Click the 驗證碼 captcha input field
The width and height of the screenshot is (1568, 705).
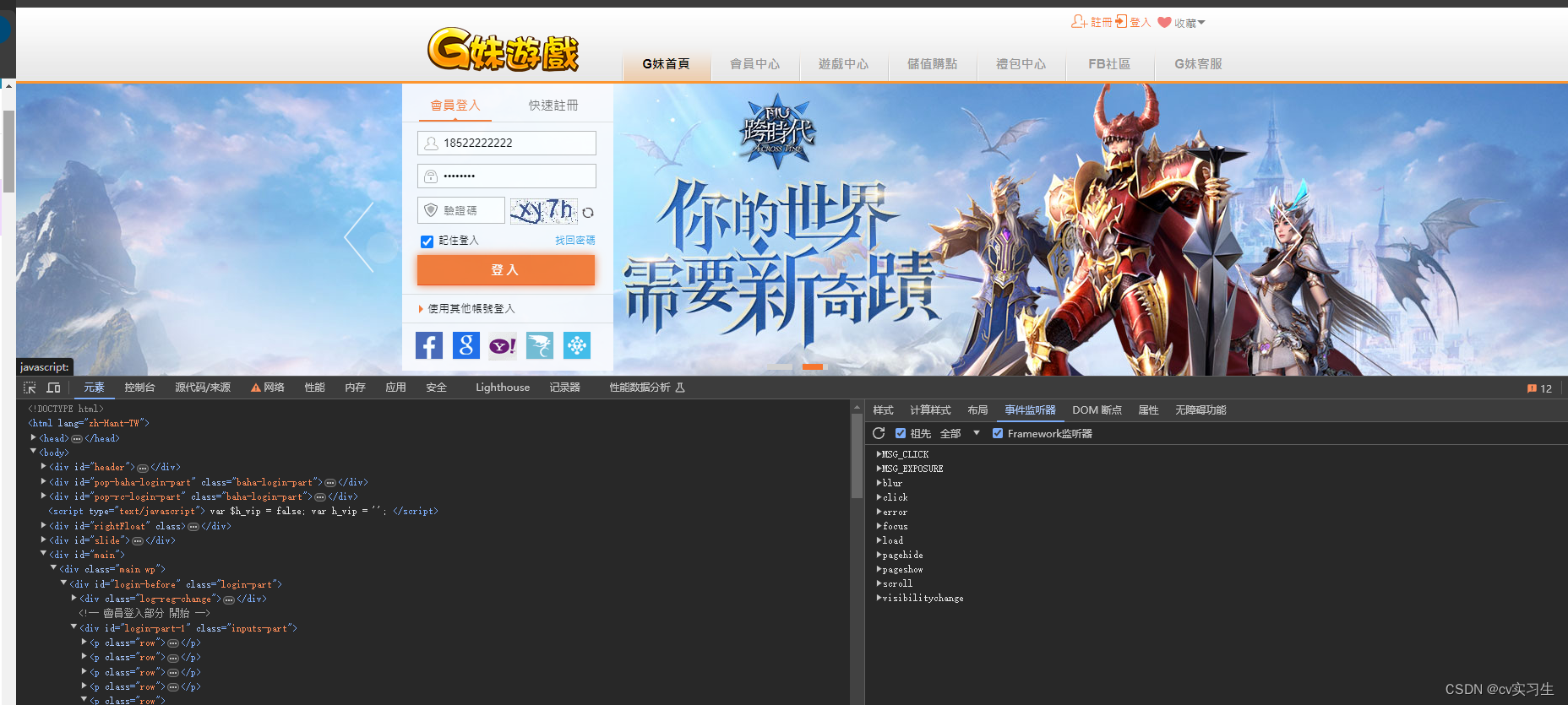coord(461,210)
